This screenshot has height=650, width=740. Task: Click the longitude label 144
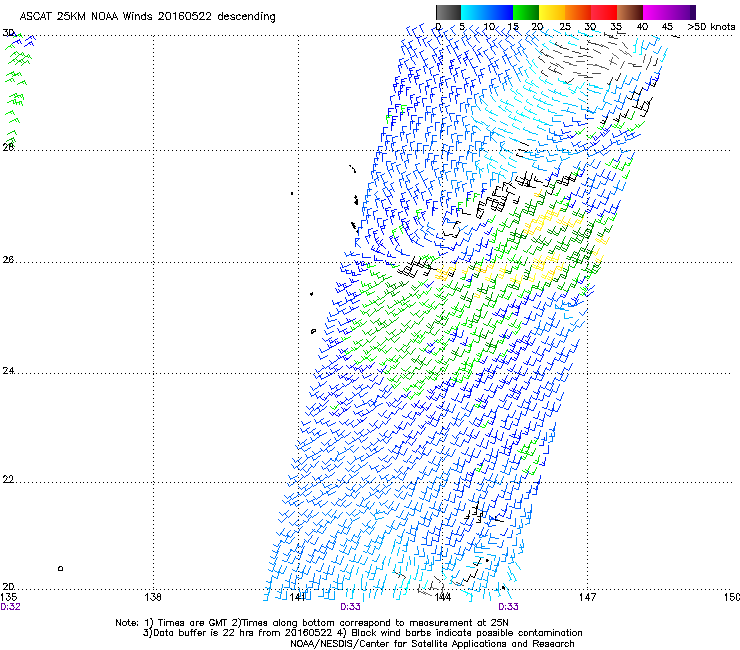[442, 597]
